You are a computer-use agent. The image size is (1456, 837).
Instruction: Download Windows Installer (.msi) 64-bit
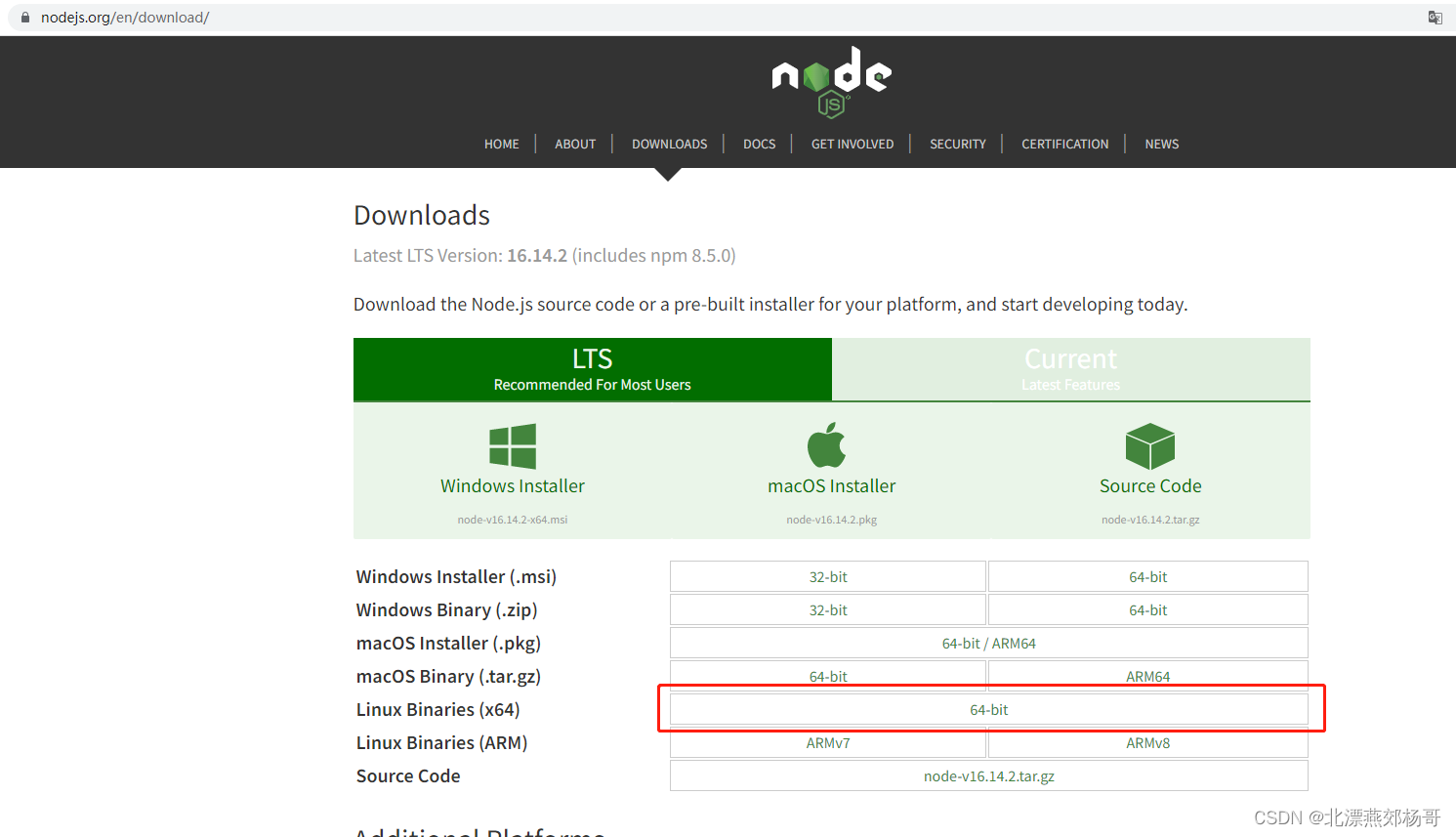coord(1148,576)
